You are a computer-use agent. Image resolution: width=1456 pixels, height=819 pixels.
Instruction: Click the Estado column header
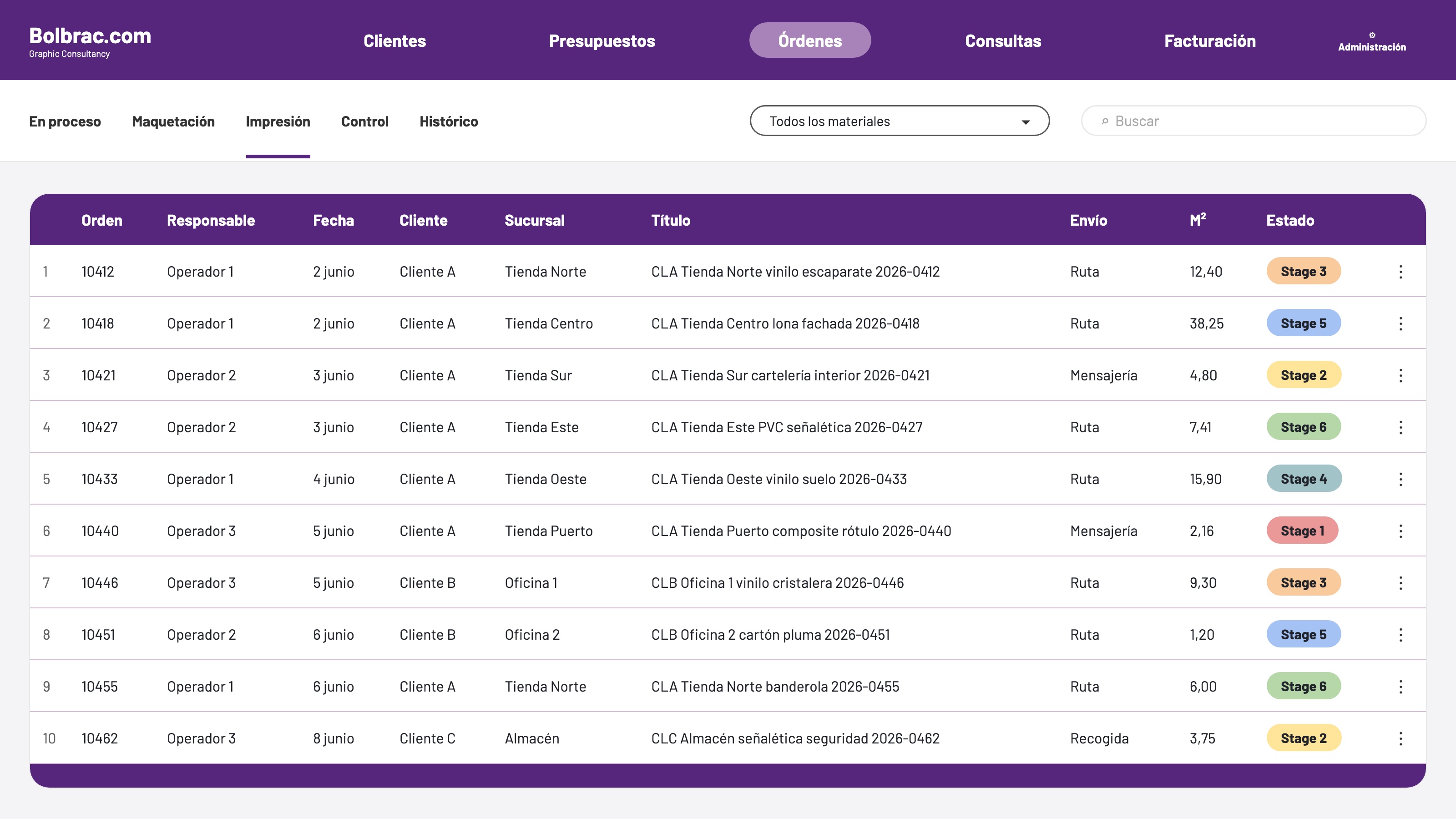[1290, 220]
